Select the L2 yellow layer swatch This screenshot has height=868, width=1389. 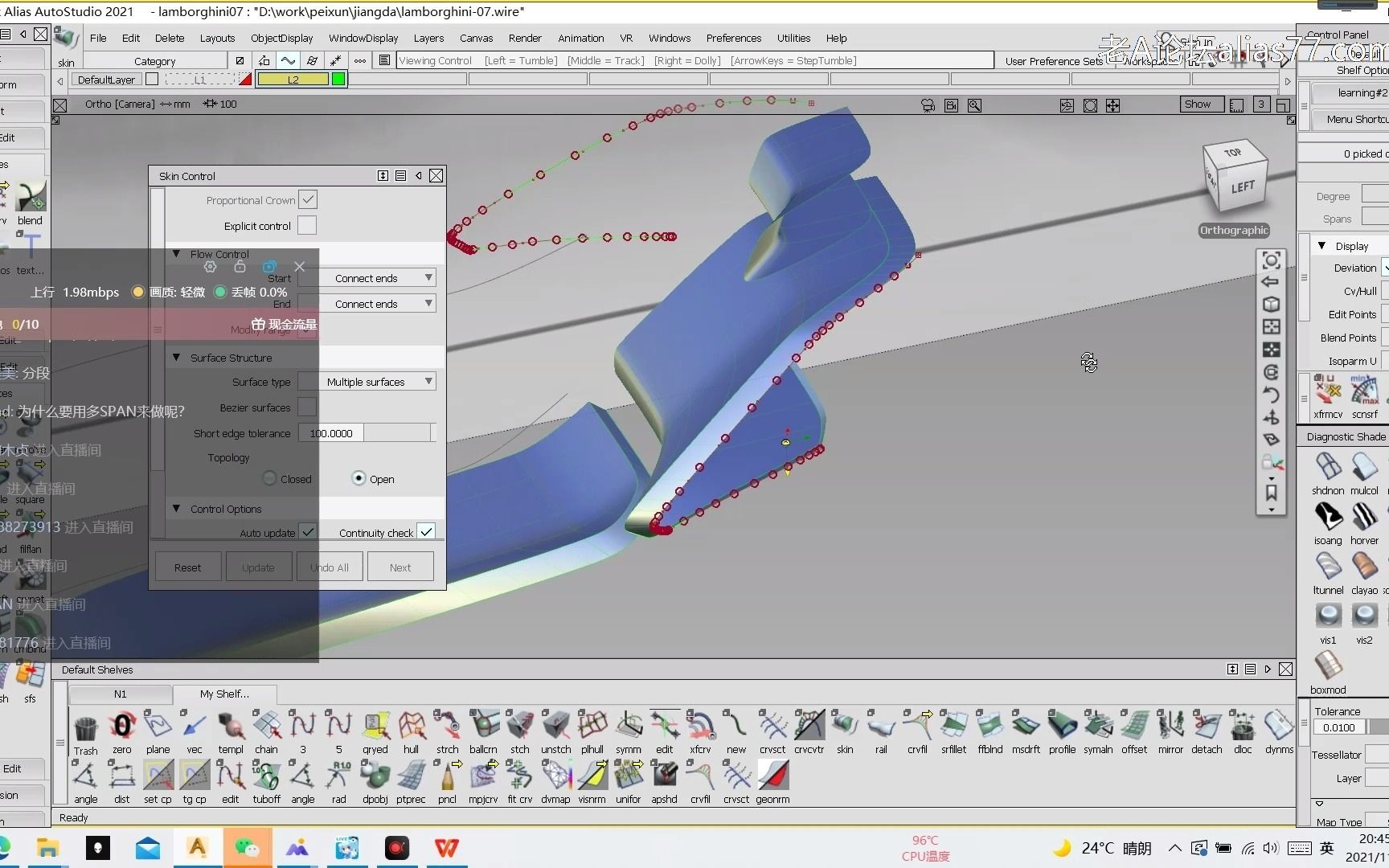(293, 79)
